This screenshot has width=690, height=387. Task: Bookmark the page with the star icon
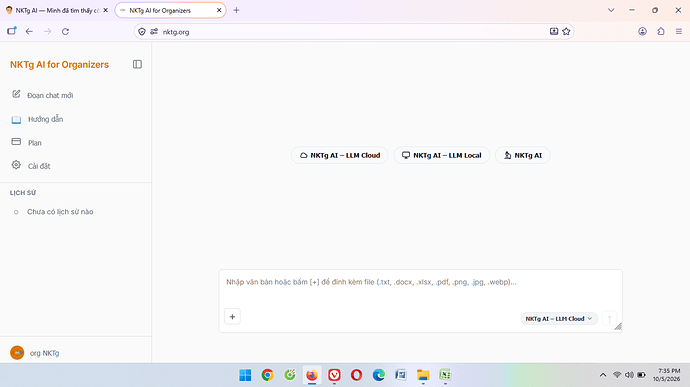[x=566, y=31]
